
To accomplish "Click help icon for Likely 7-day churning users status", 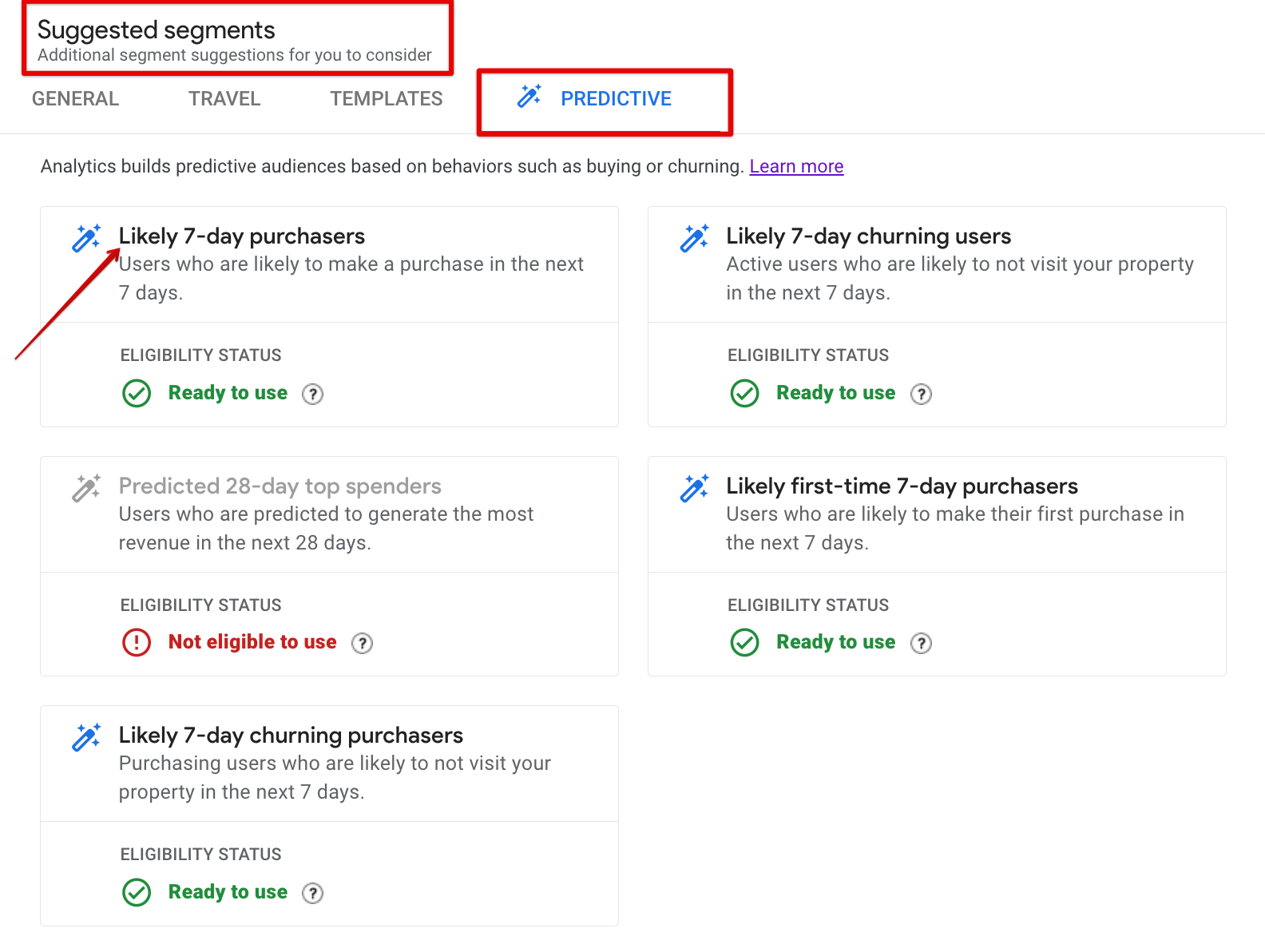I will coord(921,394).
